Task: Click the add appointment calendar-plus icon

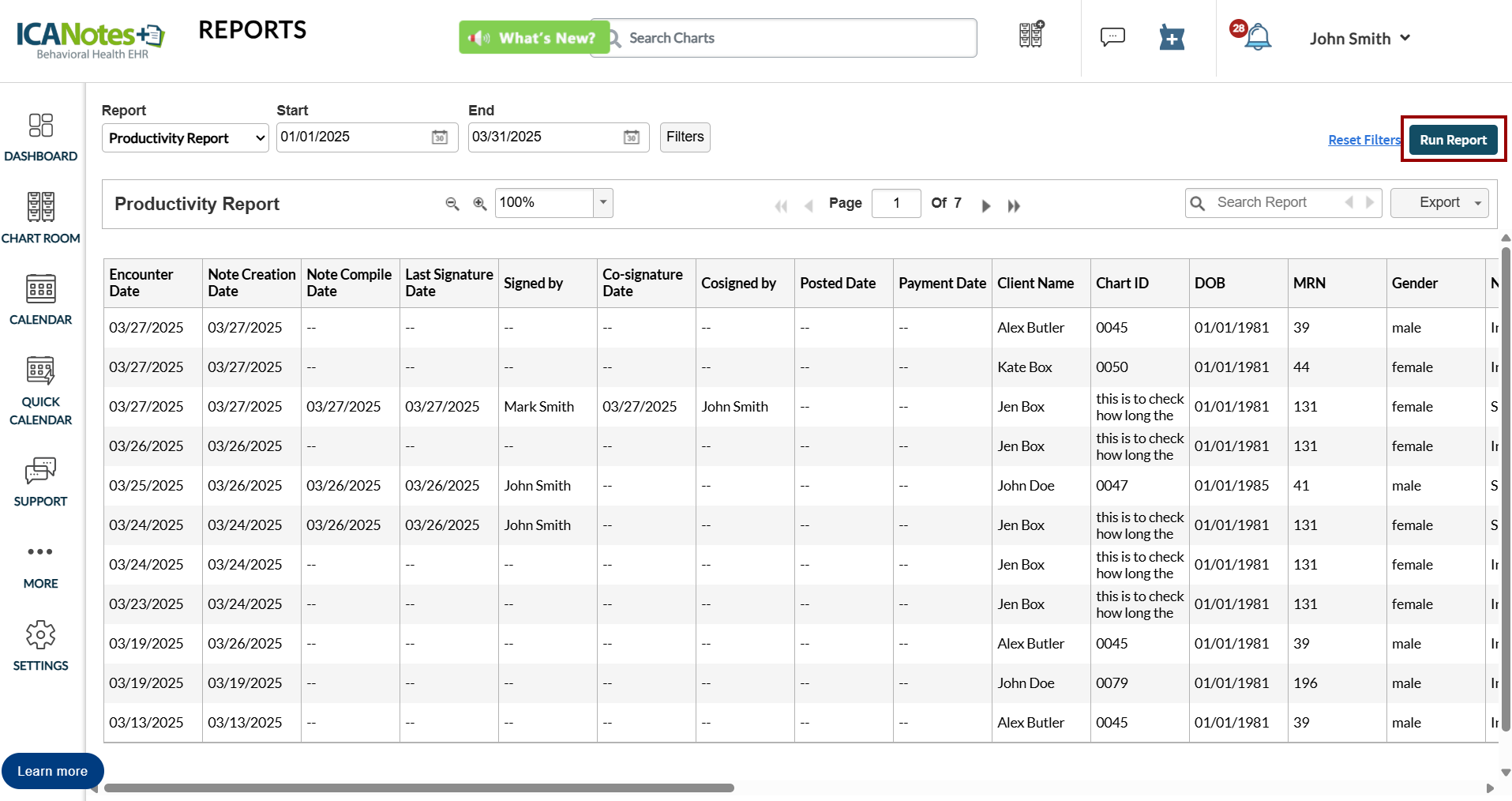Action: click(x=1172, y=37)
